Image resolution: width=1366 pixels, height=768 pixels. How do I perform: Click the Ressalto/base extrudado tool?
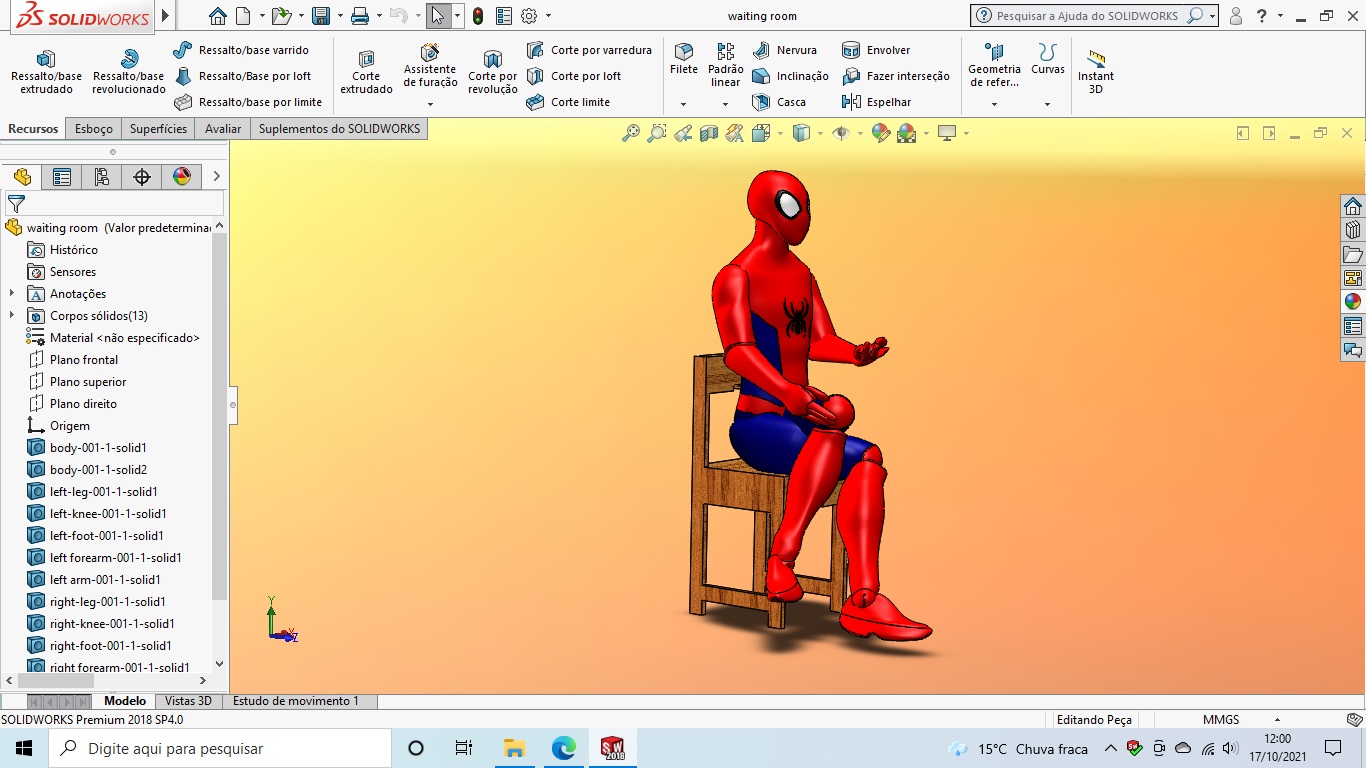[x=46, y=72]
